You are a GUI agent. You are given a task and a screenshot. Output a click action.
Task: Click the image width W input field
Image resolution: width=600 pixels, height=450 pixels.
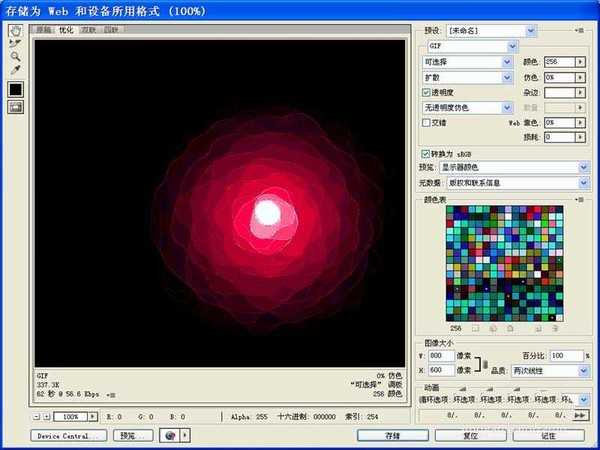pyautogui.click(x=441, y=356)
